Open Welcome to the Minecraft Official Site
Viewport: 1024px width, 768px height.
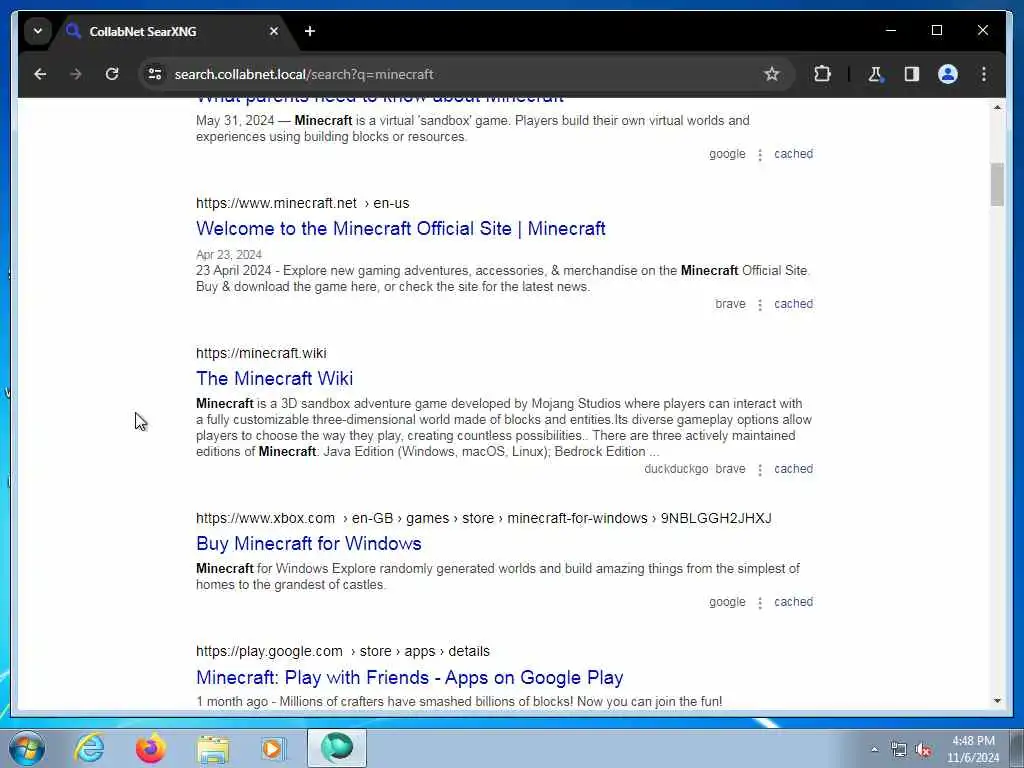point(400,229)
